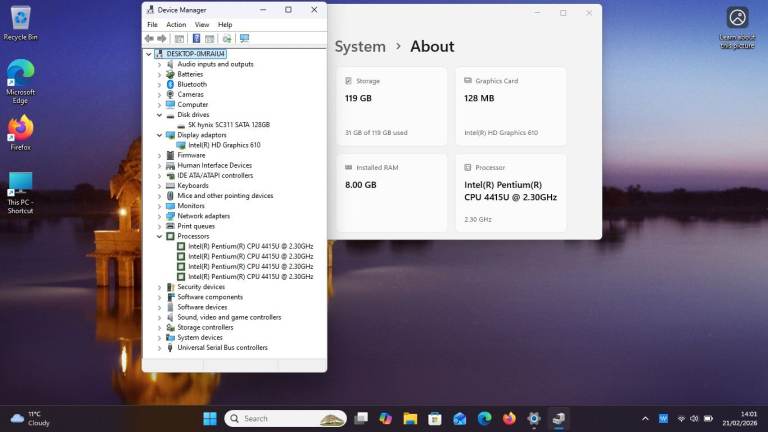
Task: Expand the Universal Serial Bus controllers node
Action: 159,348
